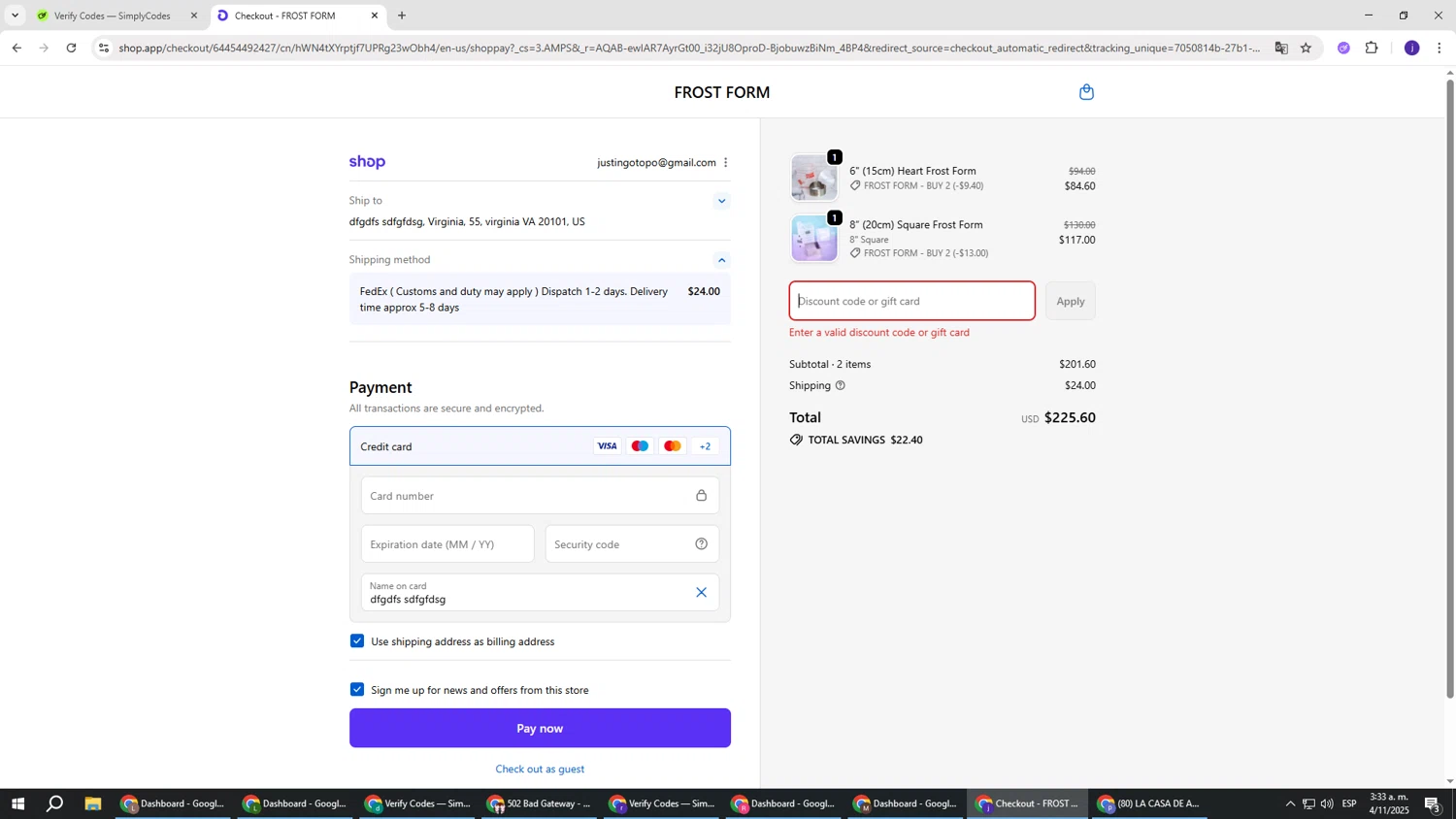Uncheck use shipping address as billing
The image size is (1456, 819).
coord(357,641)
